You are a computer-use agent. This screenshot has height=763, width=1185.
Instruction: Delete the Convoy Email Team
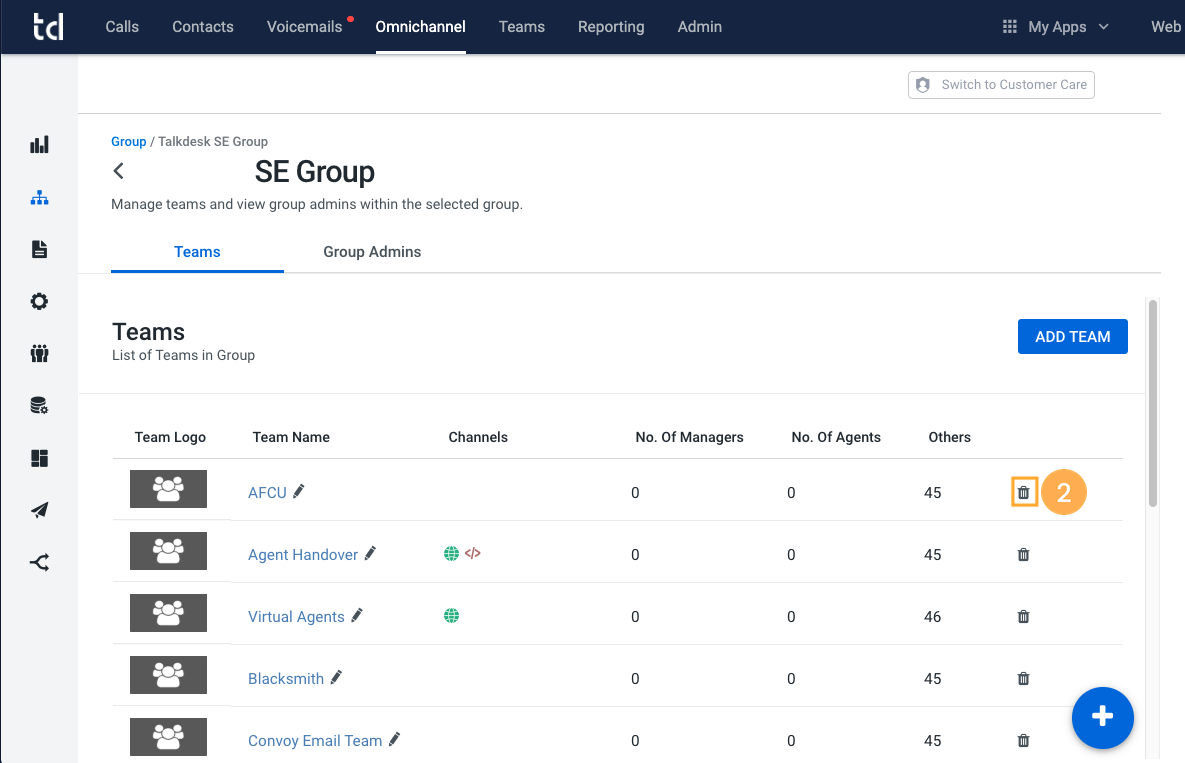click(1023, 740)
